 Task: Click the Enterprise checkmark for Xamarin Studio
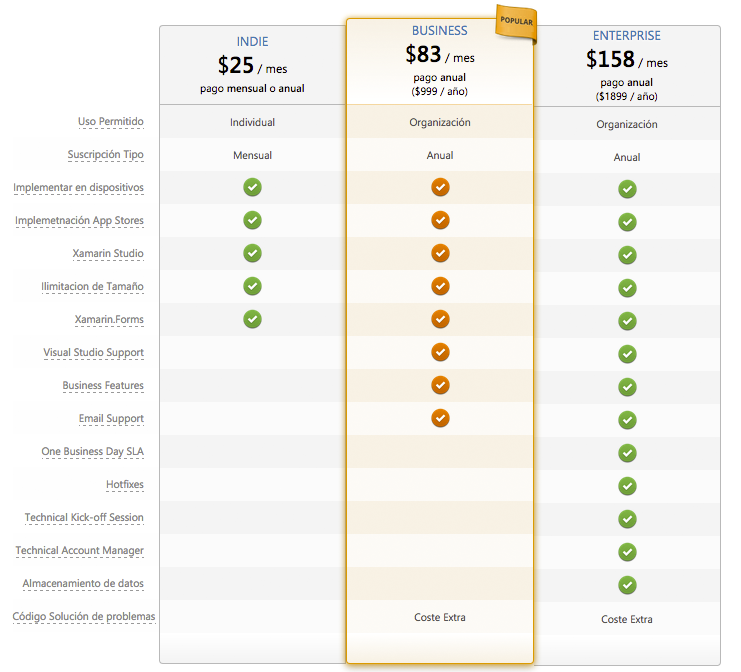[x=627, y=255]
